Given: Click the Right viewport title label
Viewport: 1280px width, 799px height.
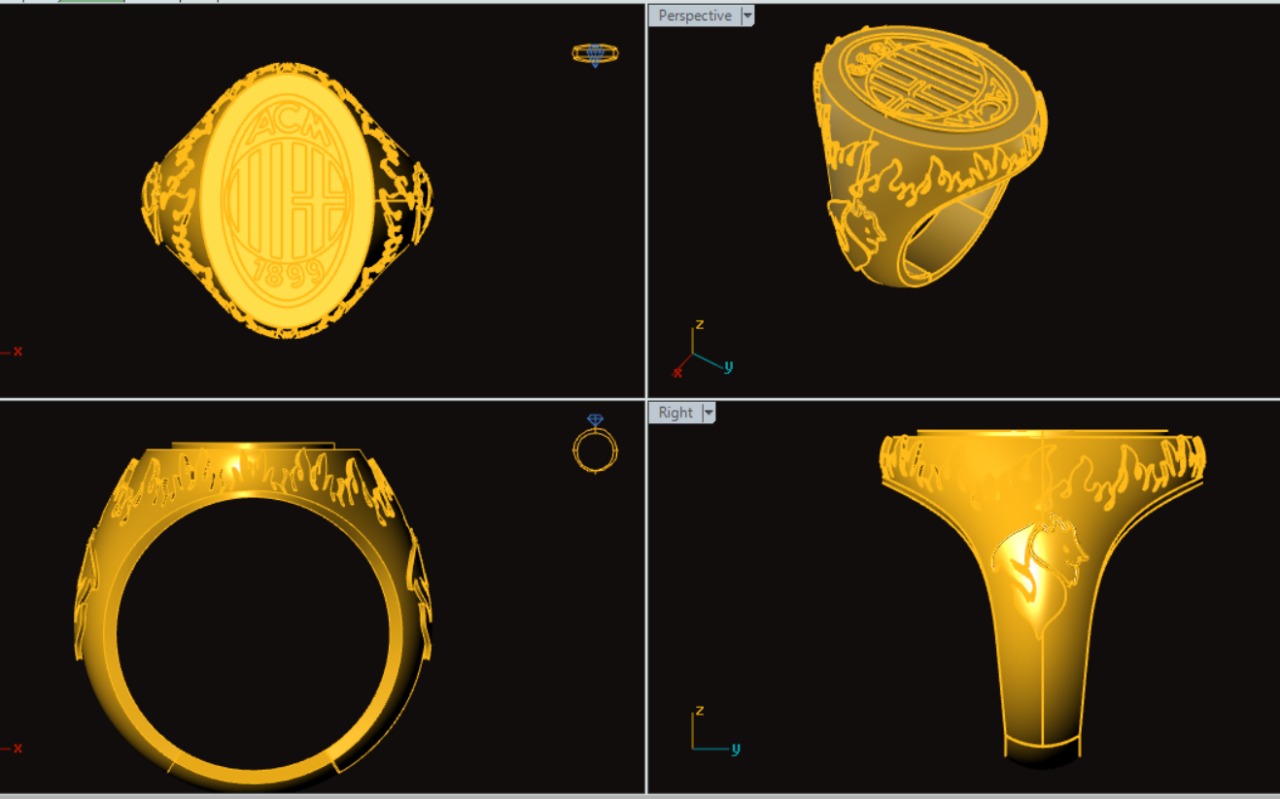Looking at the screenshot, I should (675, 413).
